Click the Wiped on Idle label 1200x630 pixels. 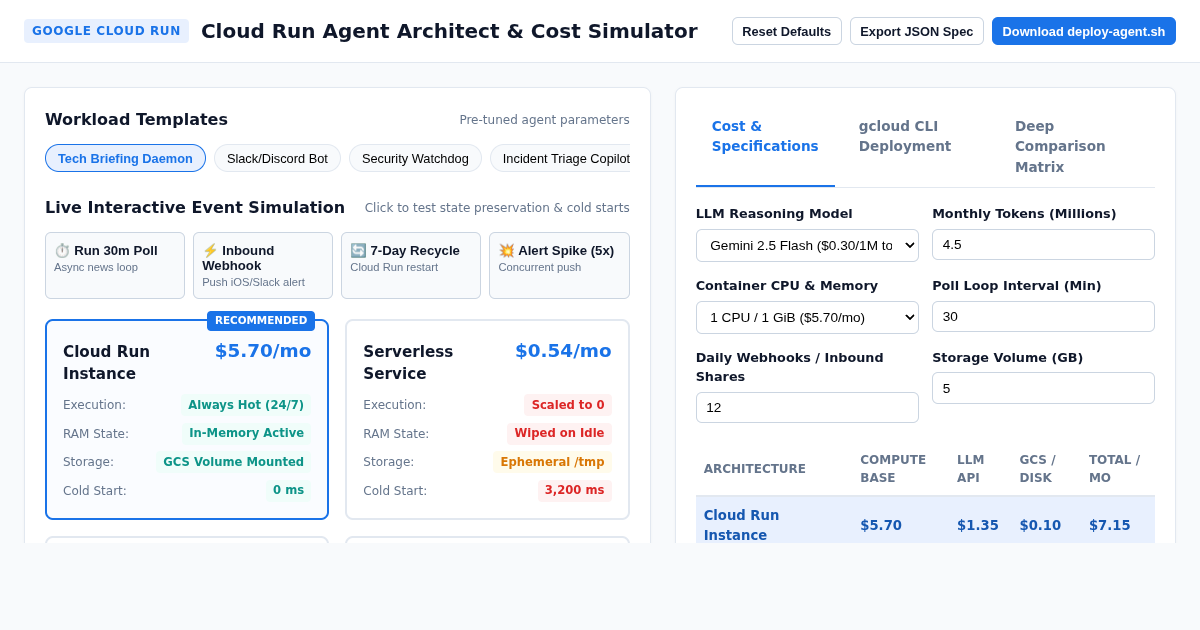[559, 433]
